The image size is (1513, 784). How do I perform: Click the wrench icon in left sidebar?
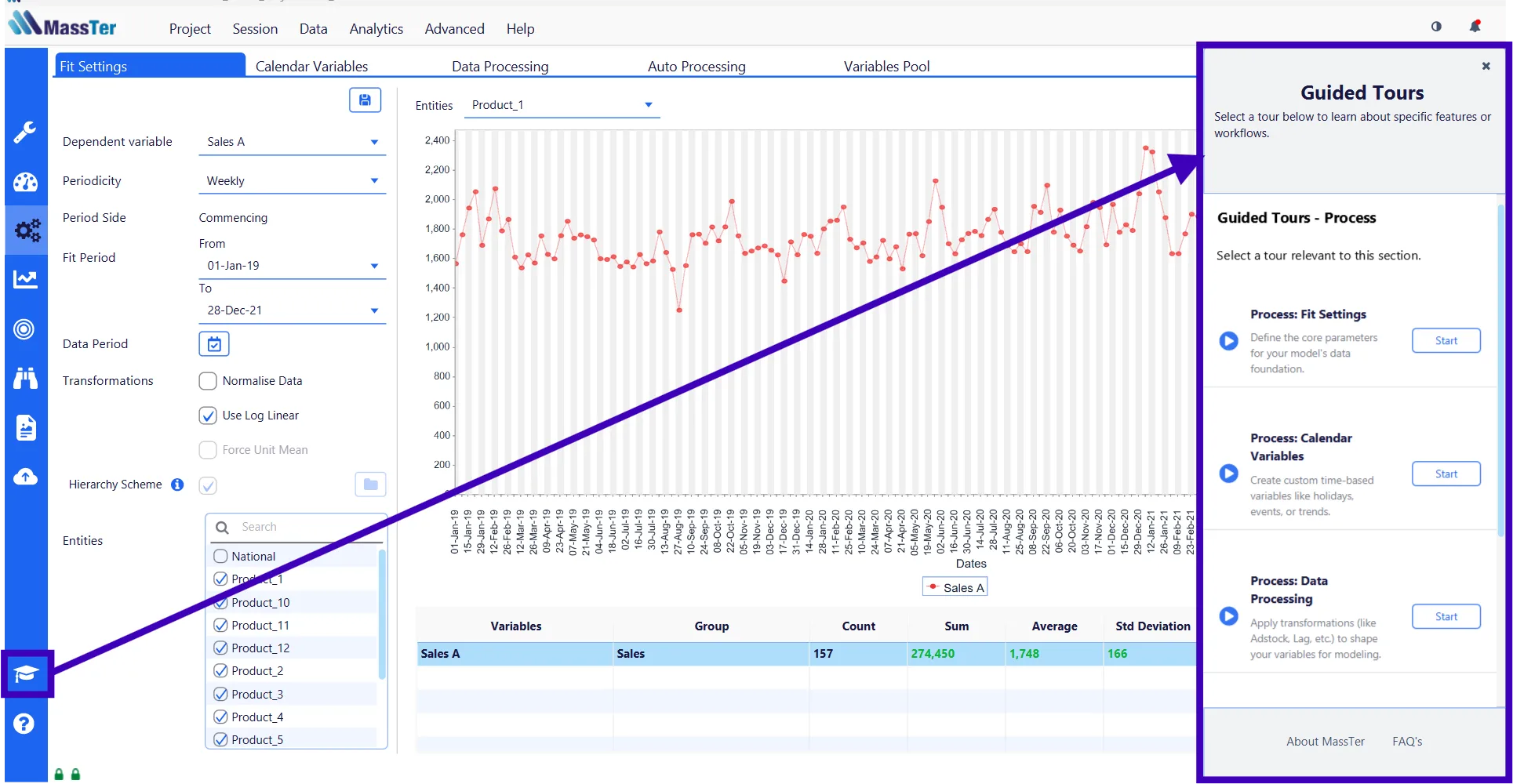click(25, 132)
